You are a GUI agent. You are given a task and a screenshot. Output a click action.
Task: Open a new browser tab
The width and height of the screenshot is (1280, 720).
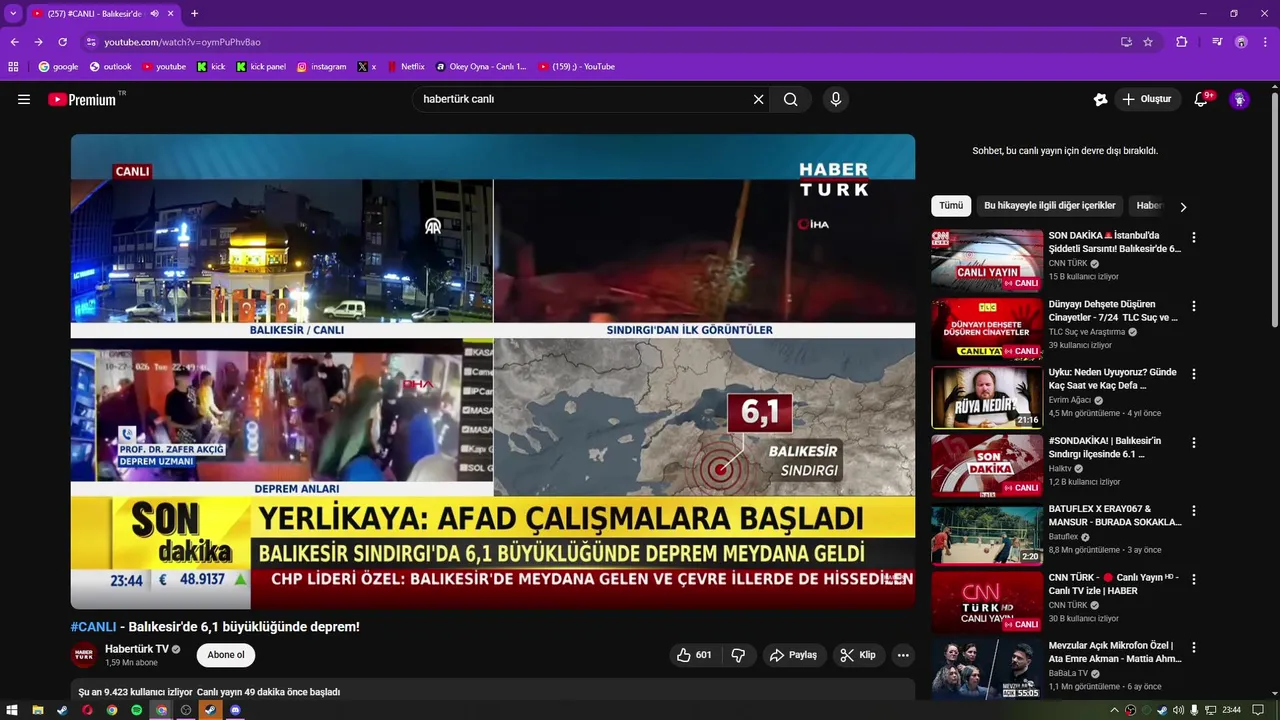click(x=194, y=14)
